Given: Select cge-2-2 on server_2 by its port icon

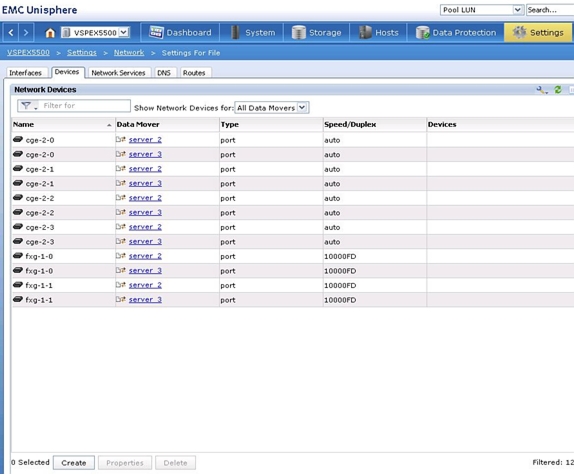Looking at the screenshot, I should click(x=18, y=198).
